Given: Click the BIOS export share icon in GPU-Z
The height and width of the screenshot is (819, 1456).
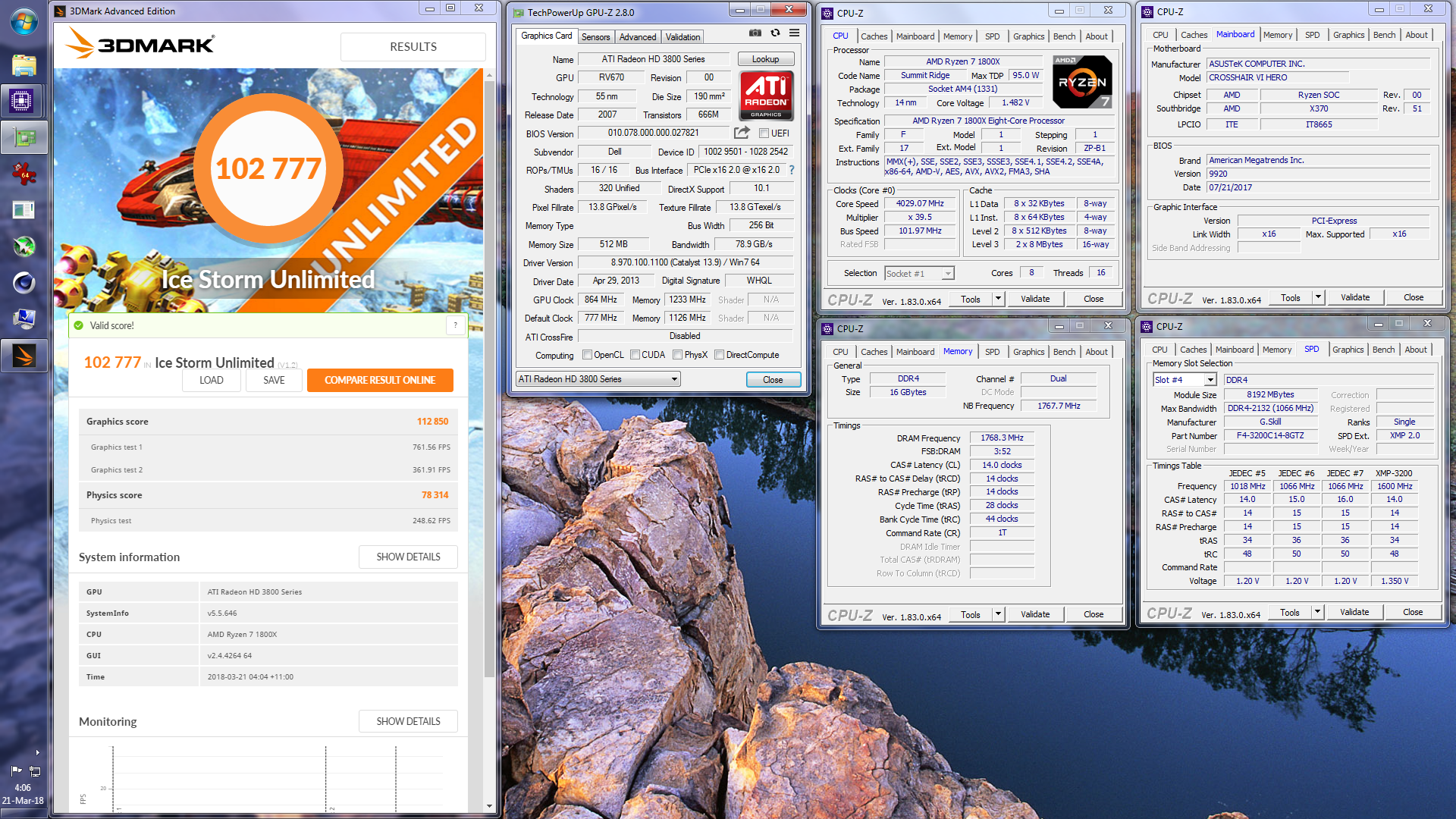Looking at the screenshot, I should tap(742, 133).
